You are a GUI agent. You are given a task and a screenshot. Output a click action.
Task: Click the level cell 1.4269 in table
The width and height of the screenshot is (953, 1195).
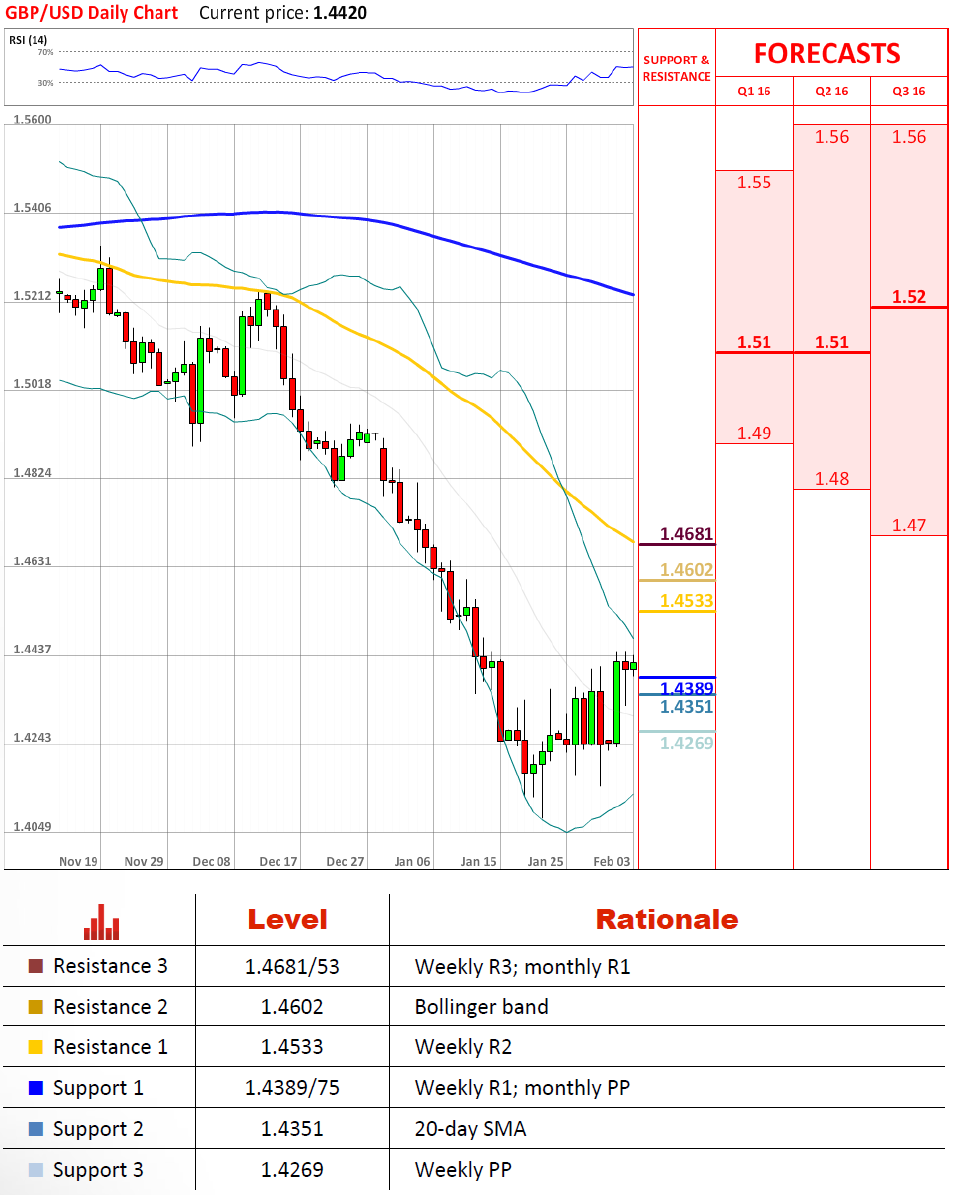(292, 1170)
